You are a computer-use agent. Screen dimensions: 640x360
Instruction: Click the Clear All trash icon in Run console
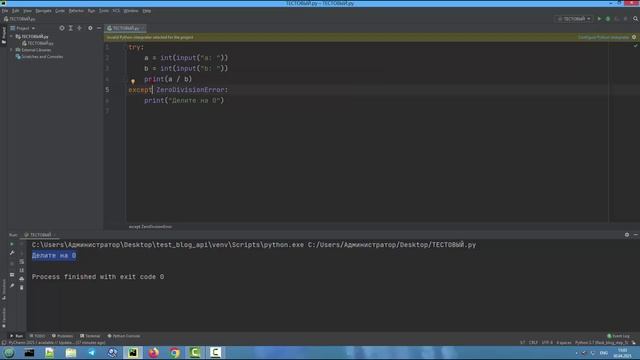(x=22, y=288)
